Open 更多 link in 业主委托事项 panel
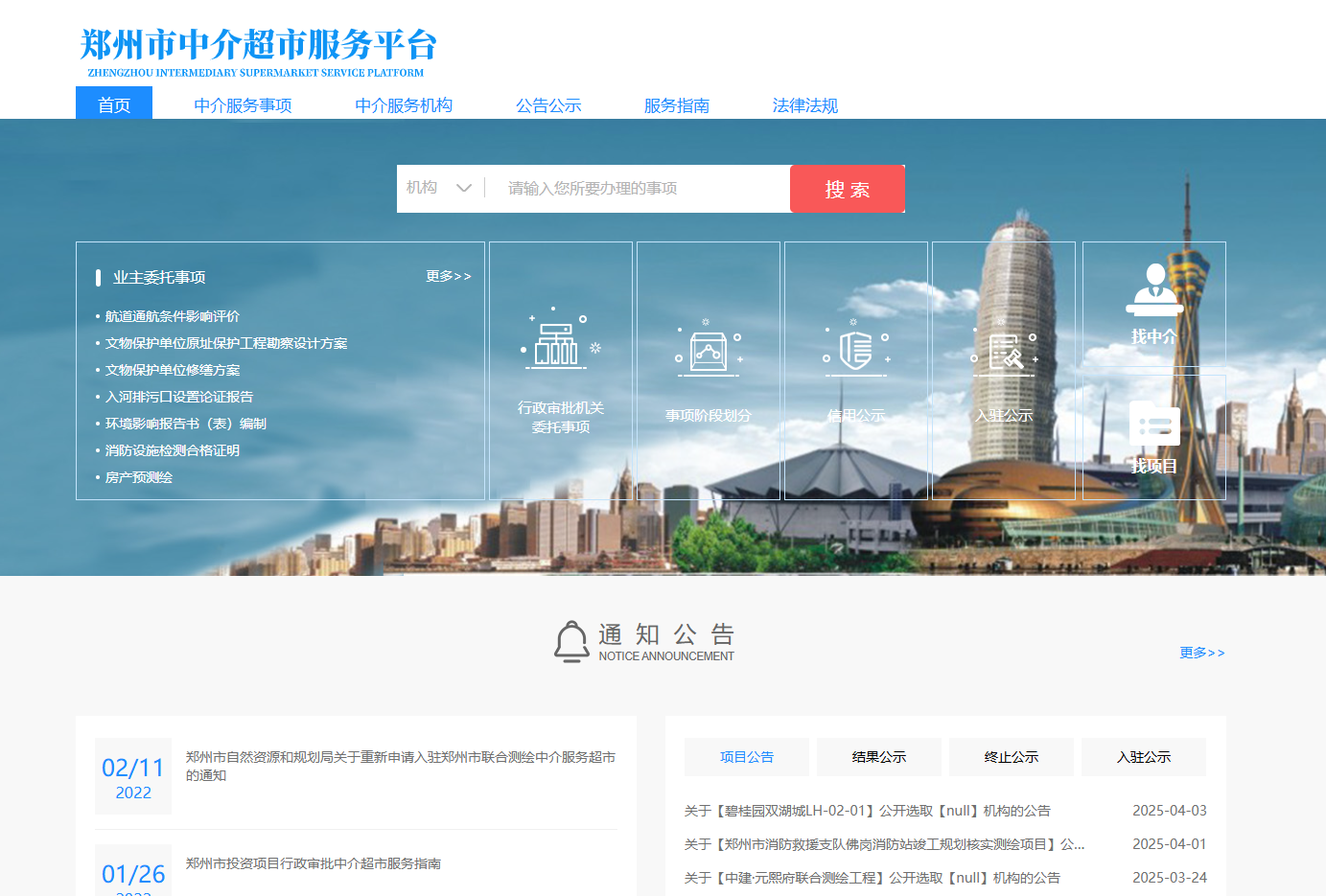 [x=448, y=276]
